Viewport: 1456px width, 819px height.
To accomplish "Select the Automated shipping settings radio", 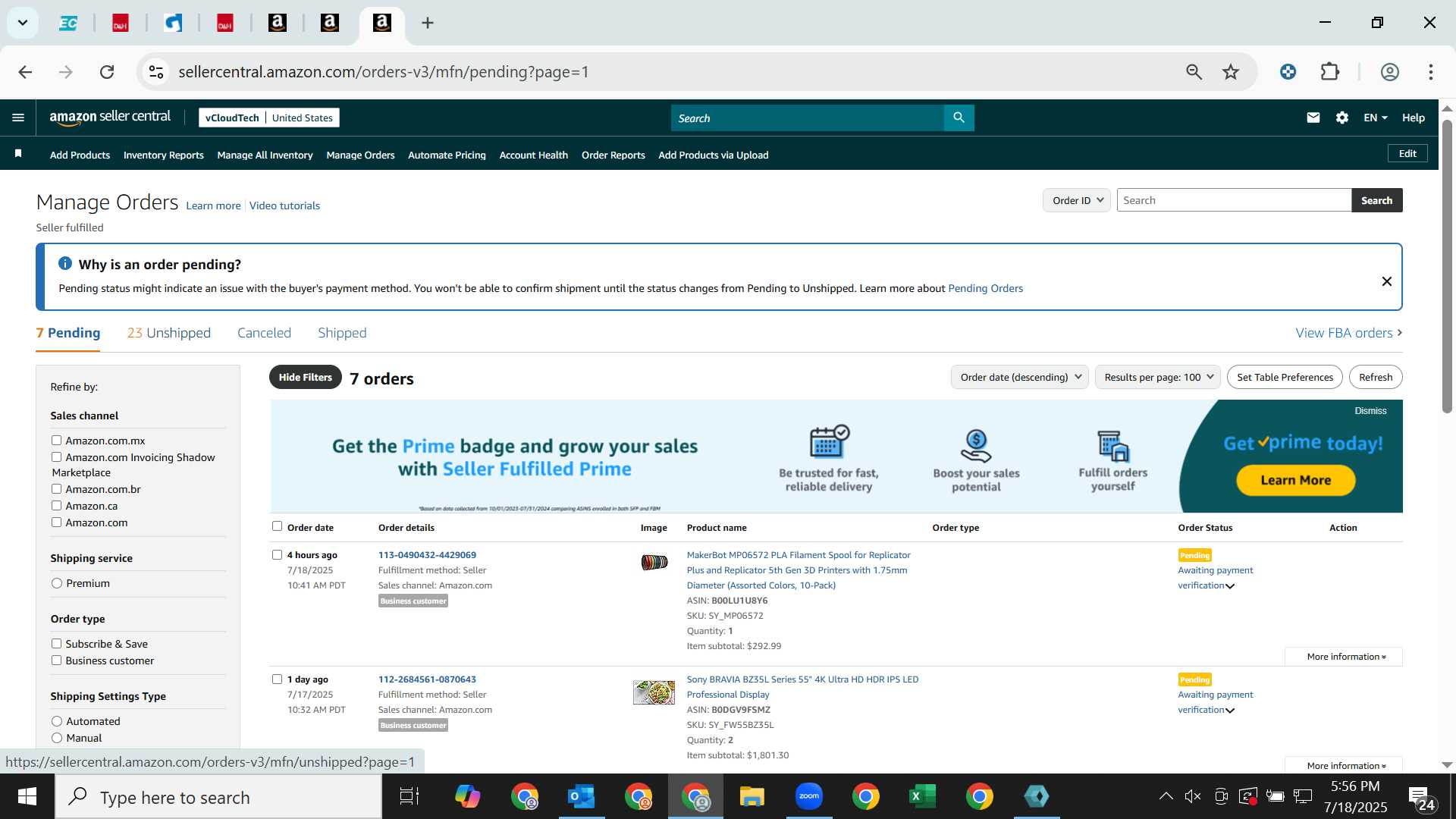I will coord(57,721).
